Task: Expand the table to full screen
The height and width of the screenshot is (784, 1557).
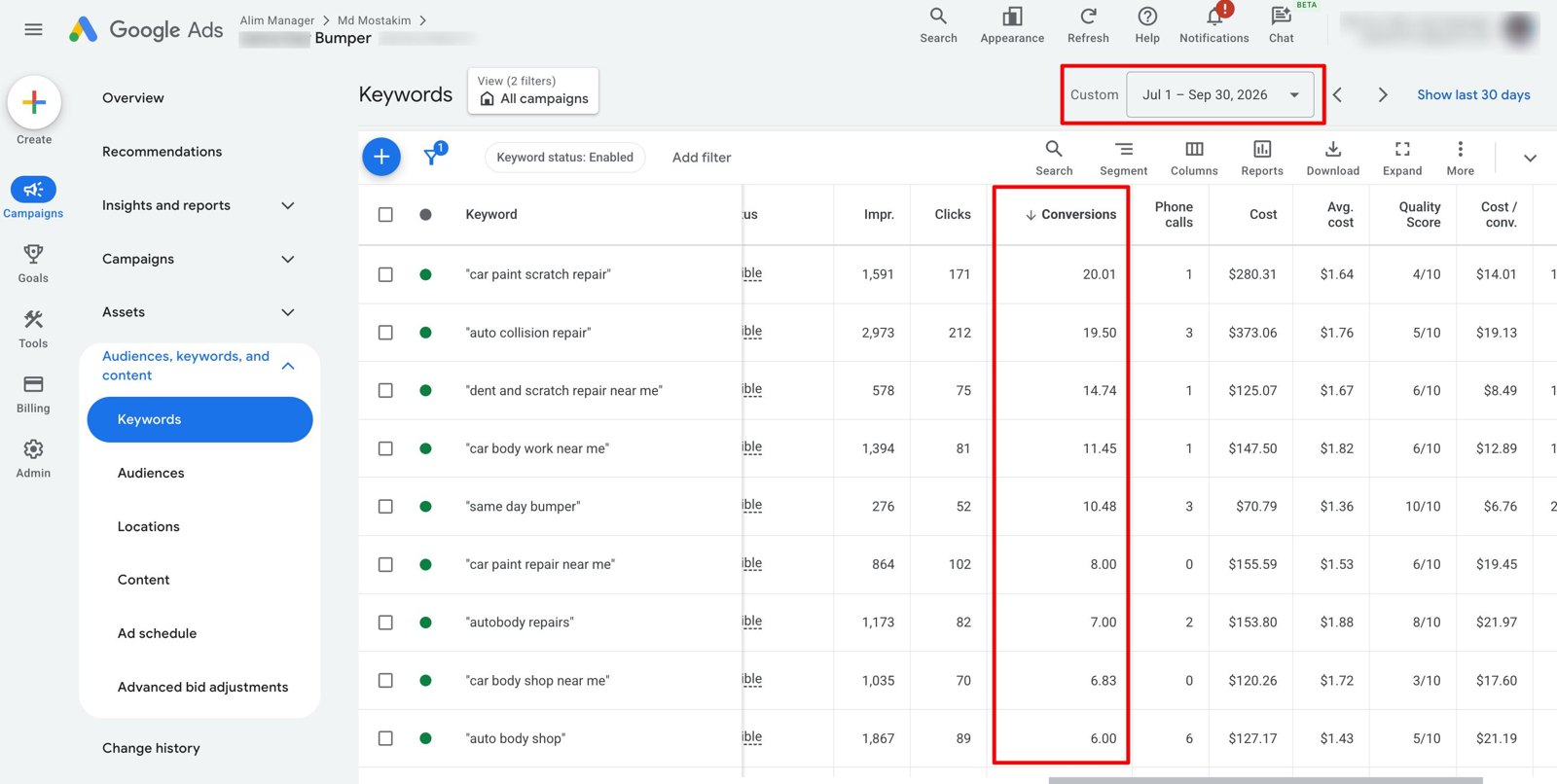Action: tap(1402, 158)
